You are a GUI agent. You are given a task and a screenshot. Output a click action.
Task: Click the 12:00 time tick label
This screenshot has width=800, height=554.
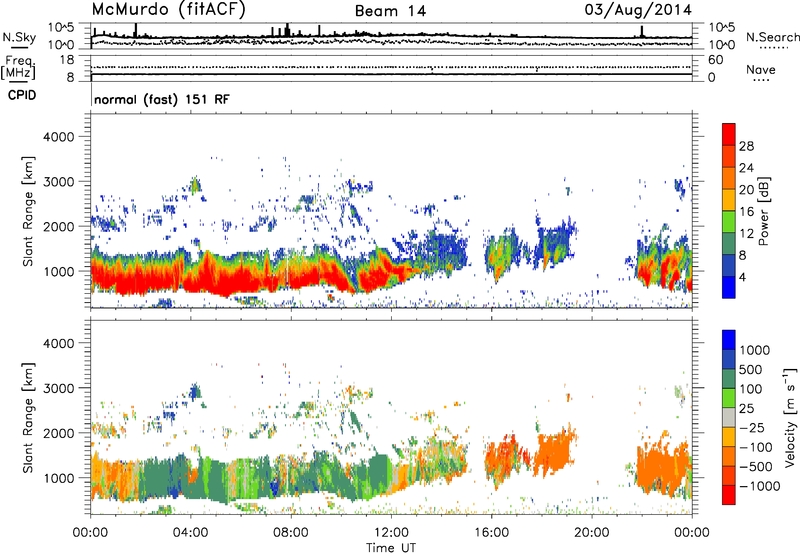(x=391, y=533)
